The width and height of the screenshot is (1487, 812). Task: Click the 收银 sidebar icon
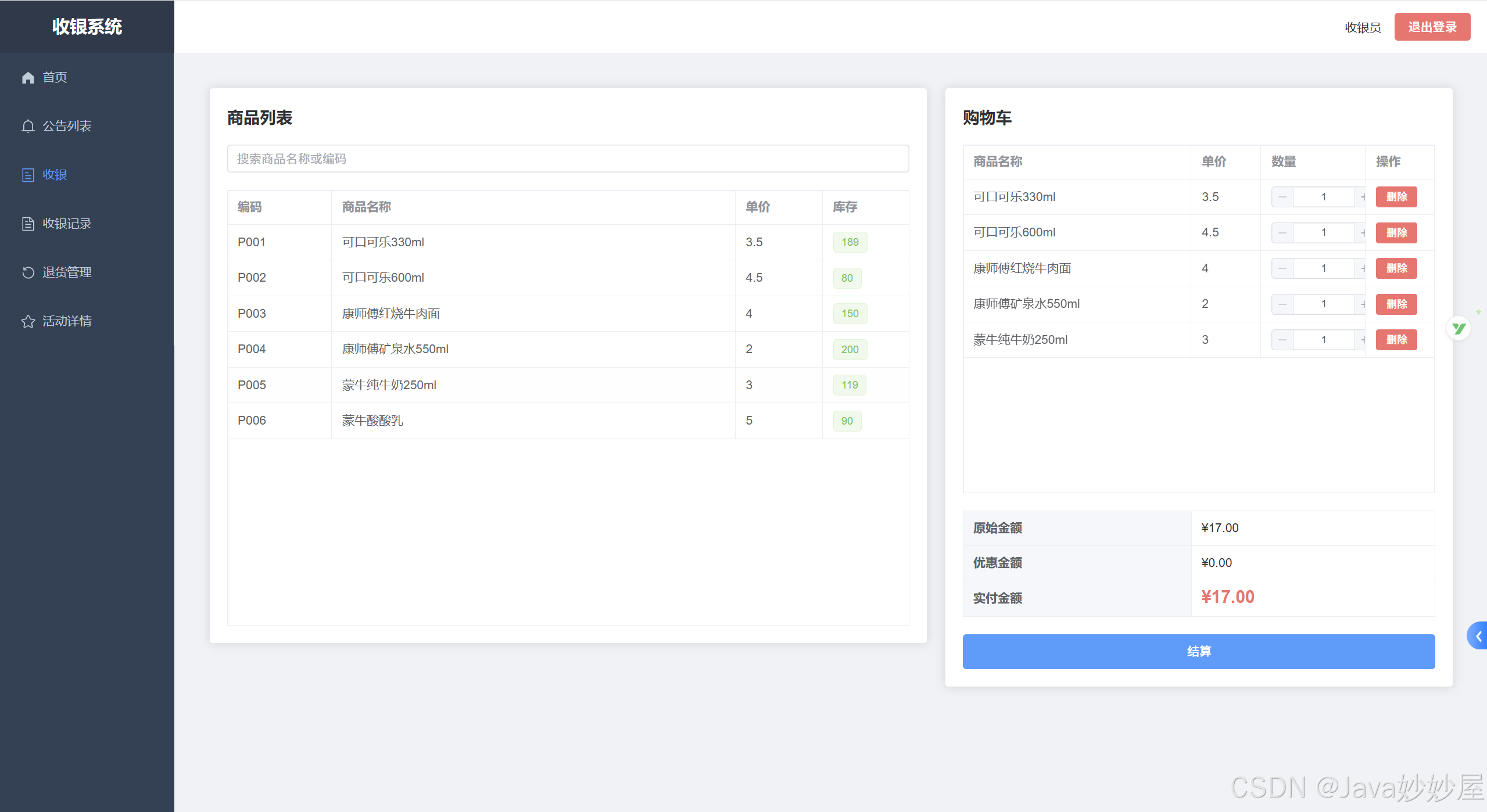(x=28, y=175)
